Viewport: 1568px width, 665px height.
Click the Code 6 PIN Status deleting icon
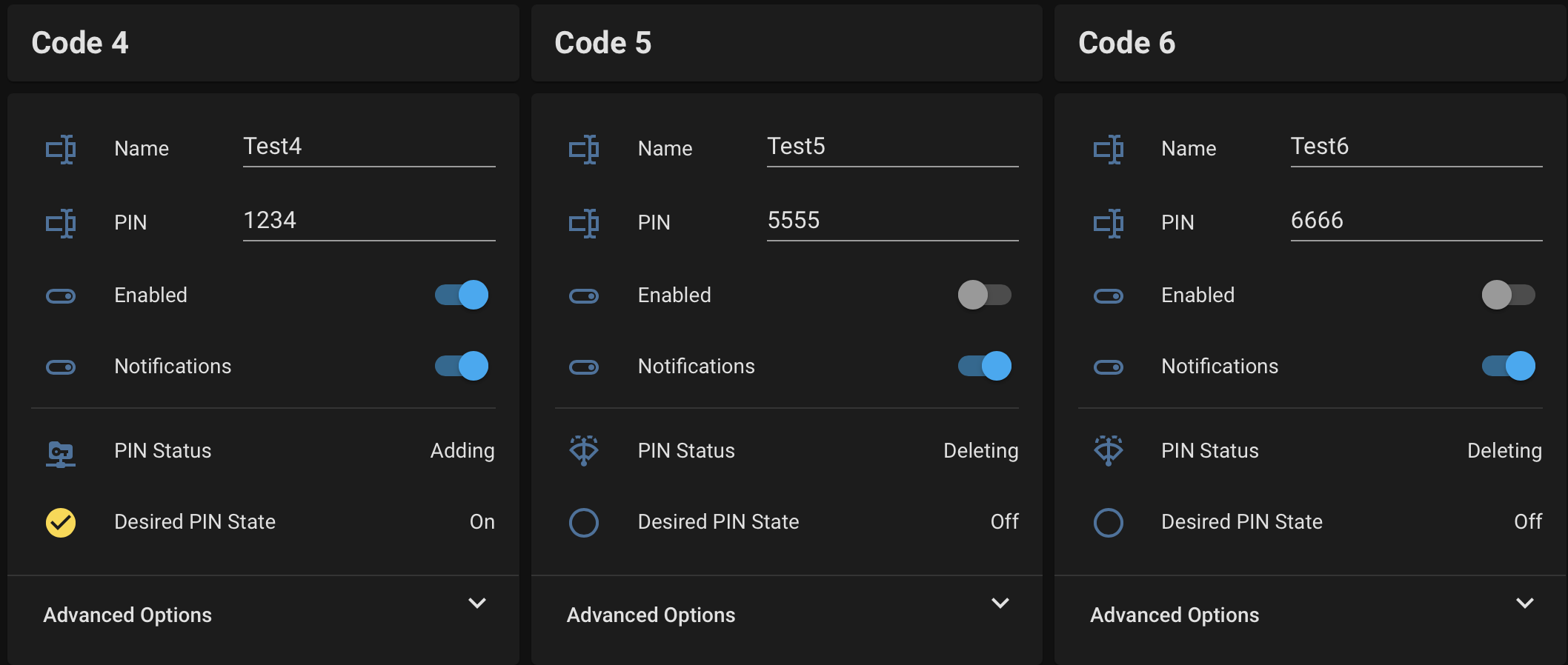pyautogui.click(x=1109, y=450)
